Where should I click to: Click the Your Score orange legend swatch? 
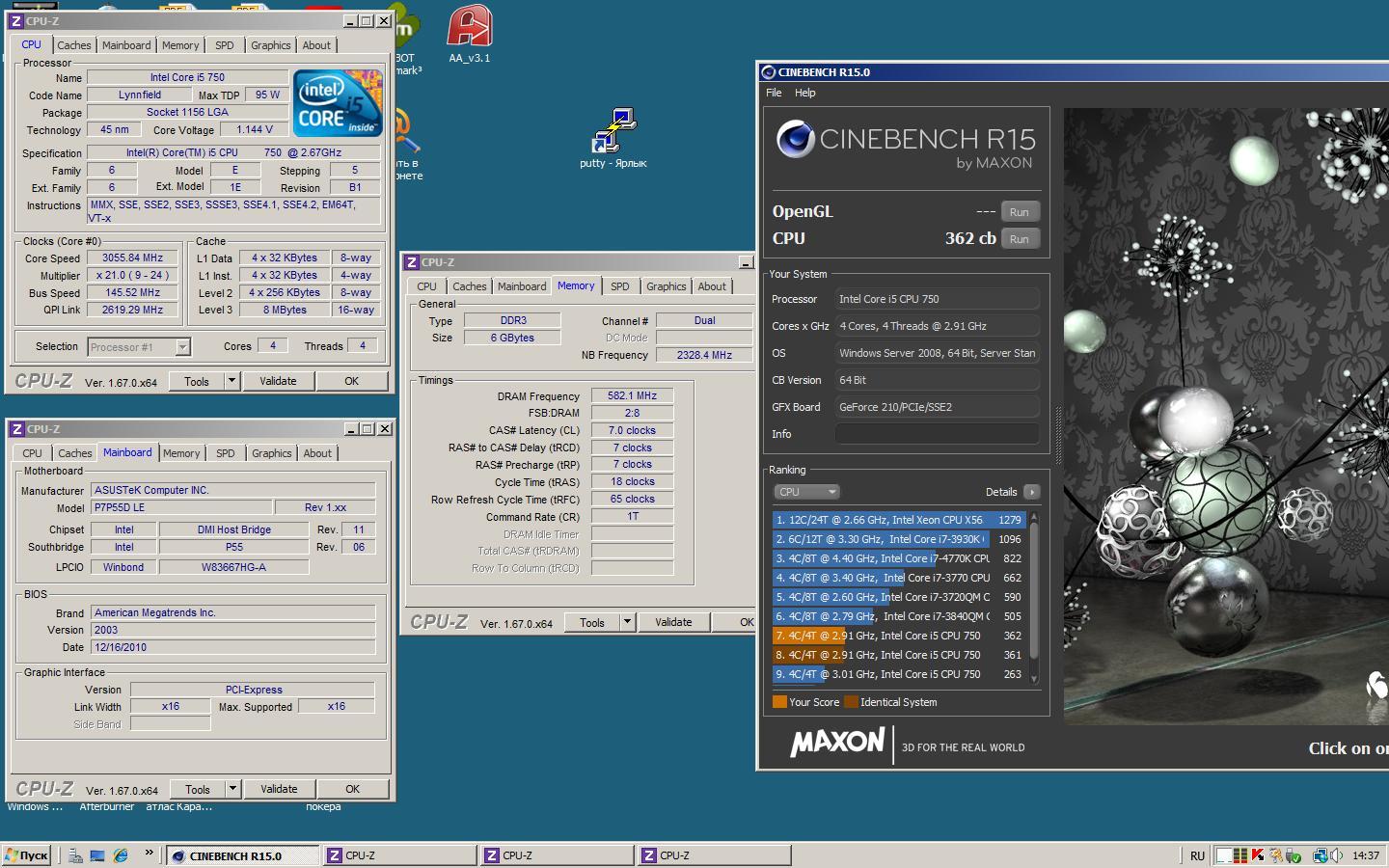click(779, 702)
